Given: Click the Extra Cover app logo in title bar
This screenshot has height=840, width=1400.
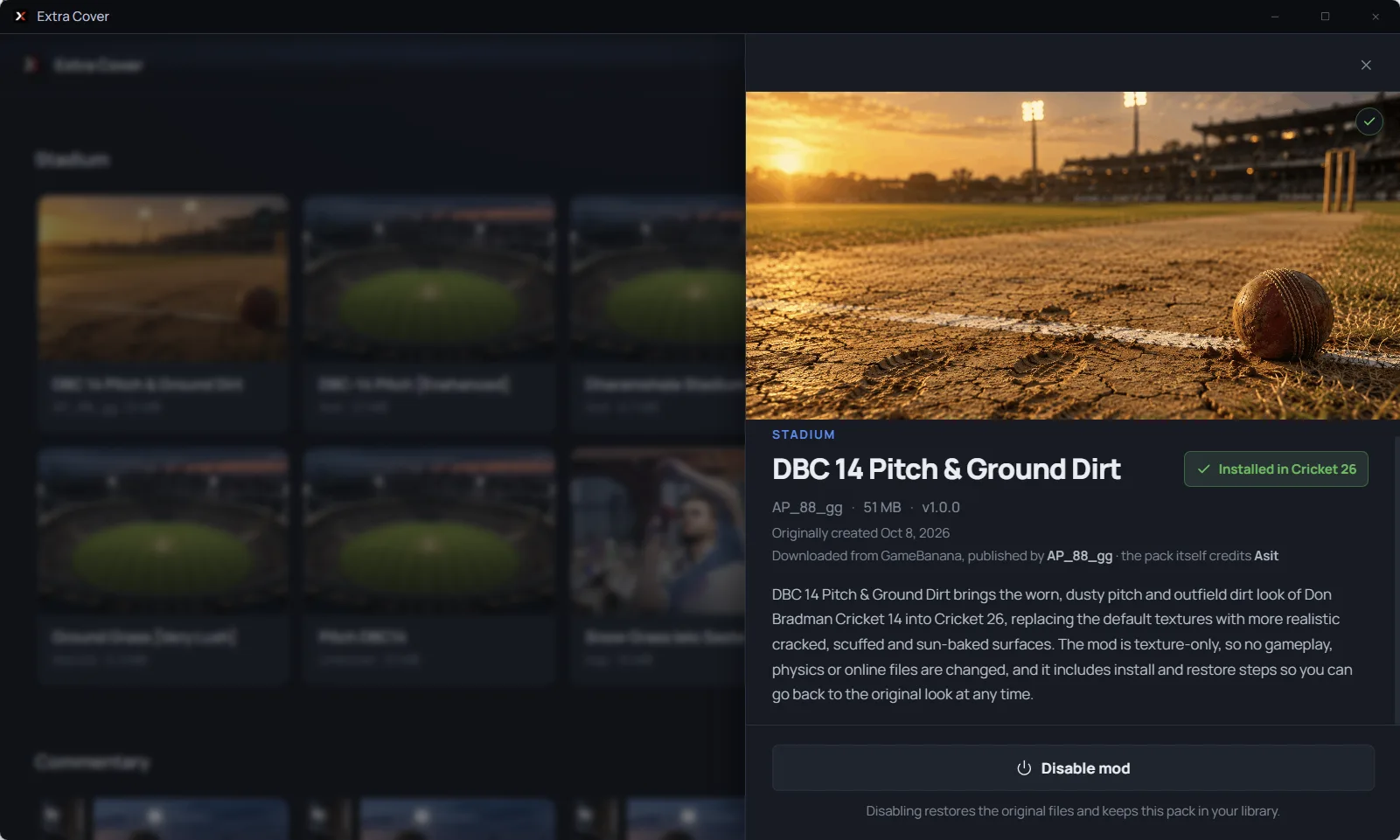Looking at the screenshot, I should (x=20, y=17).
